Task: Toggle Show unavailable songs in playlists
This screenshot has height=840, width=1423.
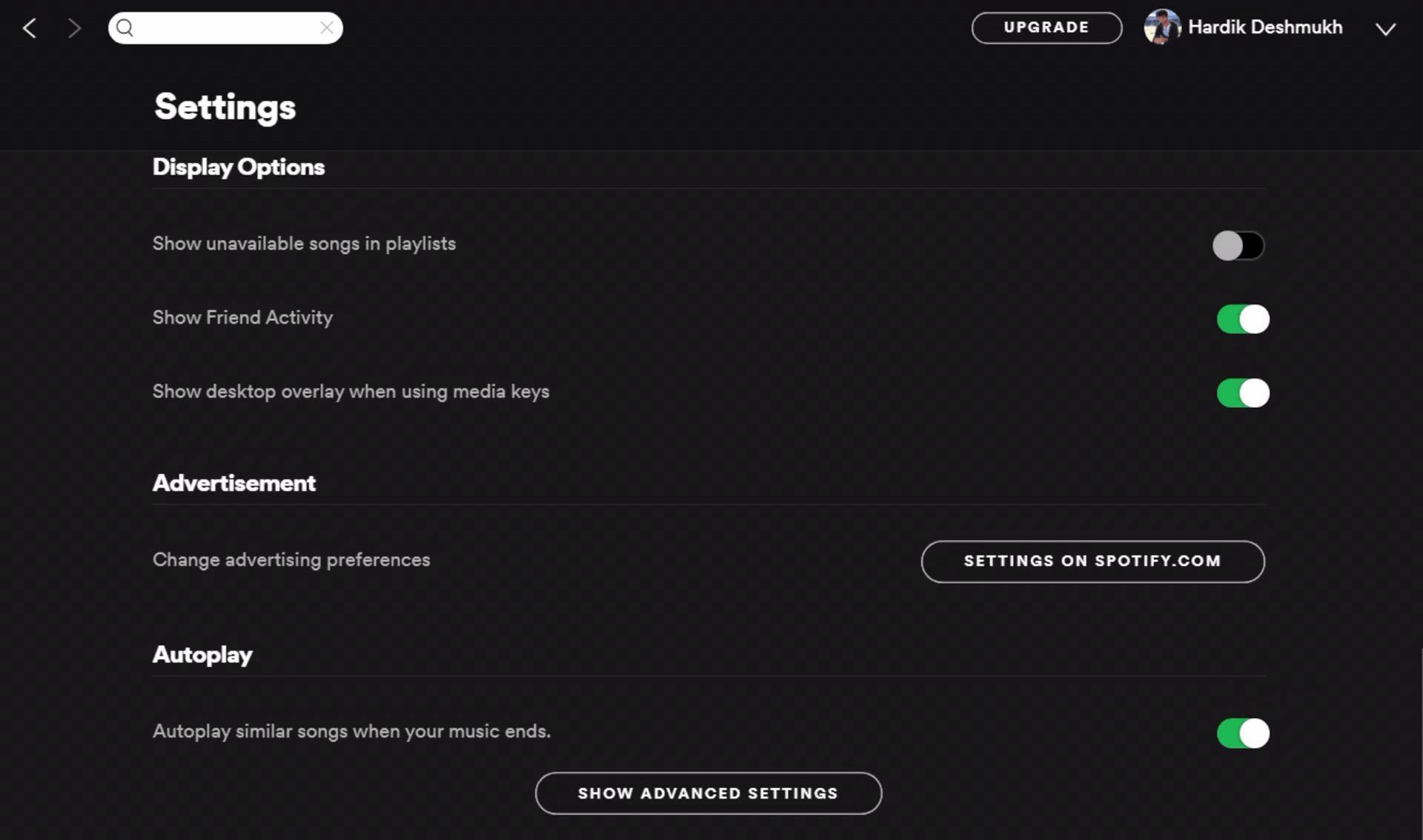Action: coord(1237,244)
